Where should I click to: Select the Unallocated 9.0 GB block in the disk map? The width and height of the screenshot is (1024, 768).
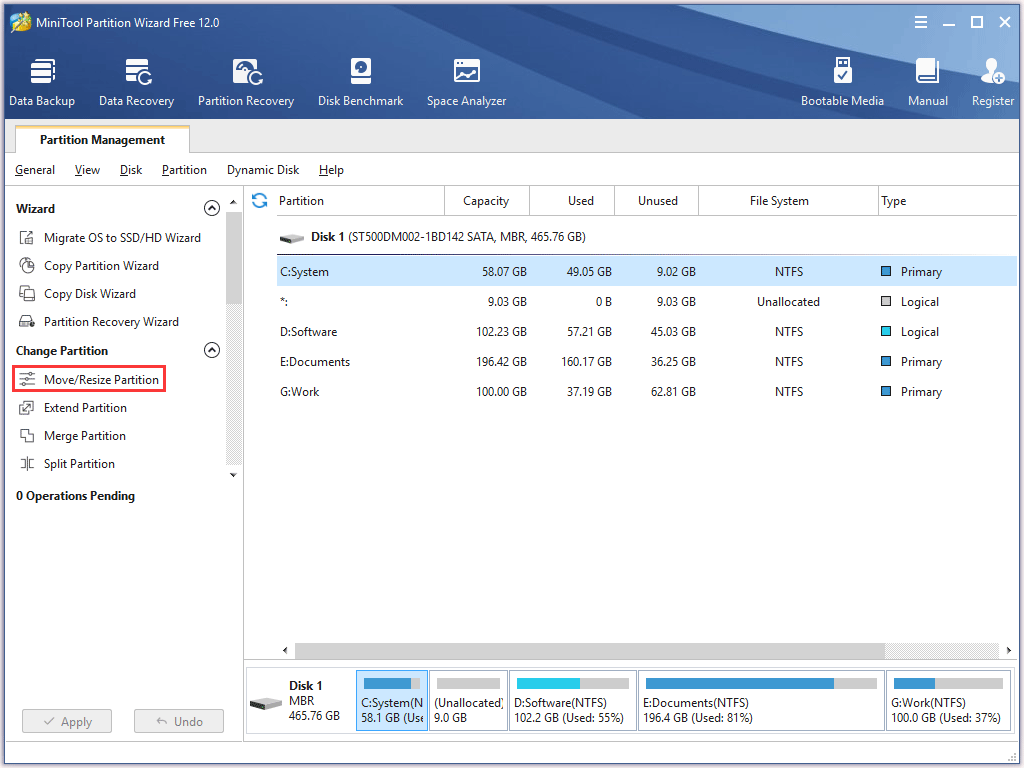coord(468,700)
